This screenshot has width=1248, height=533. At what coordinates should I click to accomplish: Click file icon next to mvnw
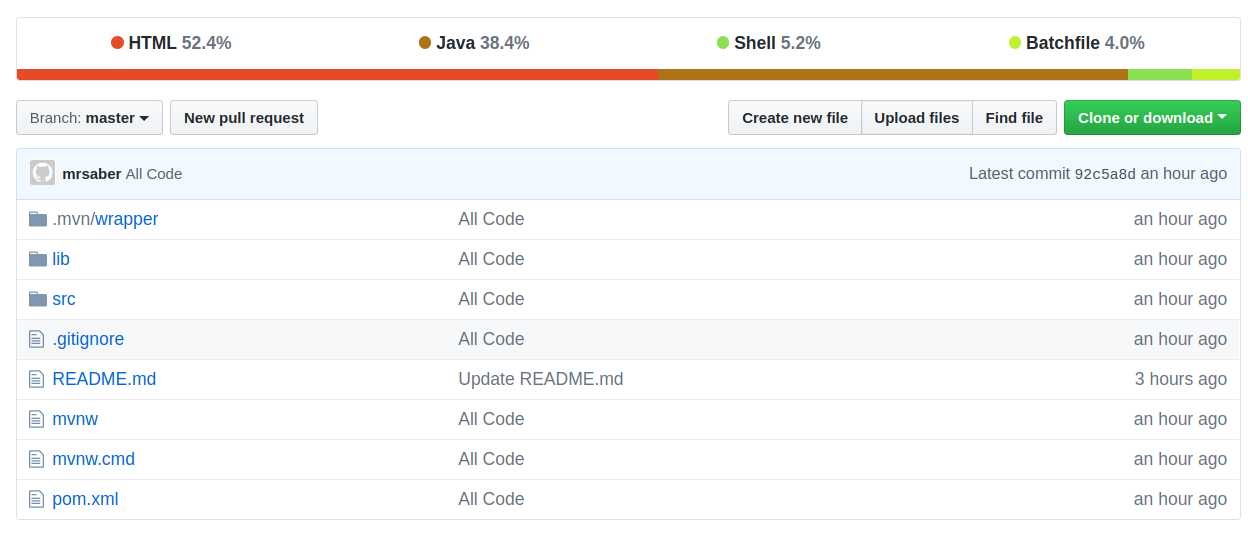pyautogui.click(x=37, y=419)
